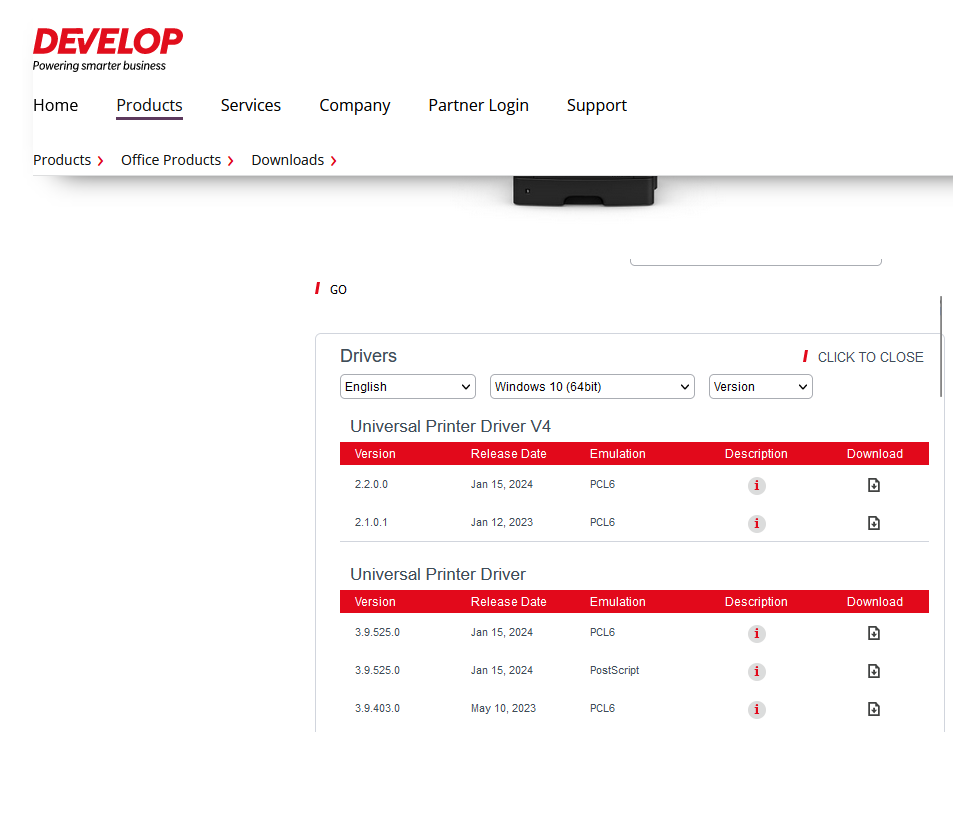View info for 3.9.525.0 PCL6 driver
The image size is (953, 834).
pyautogui.click(x=756, y=633)
